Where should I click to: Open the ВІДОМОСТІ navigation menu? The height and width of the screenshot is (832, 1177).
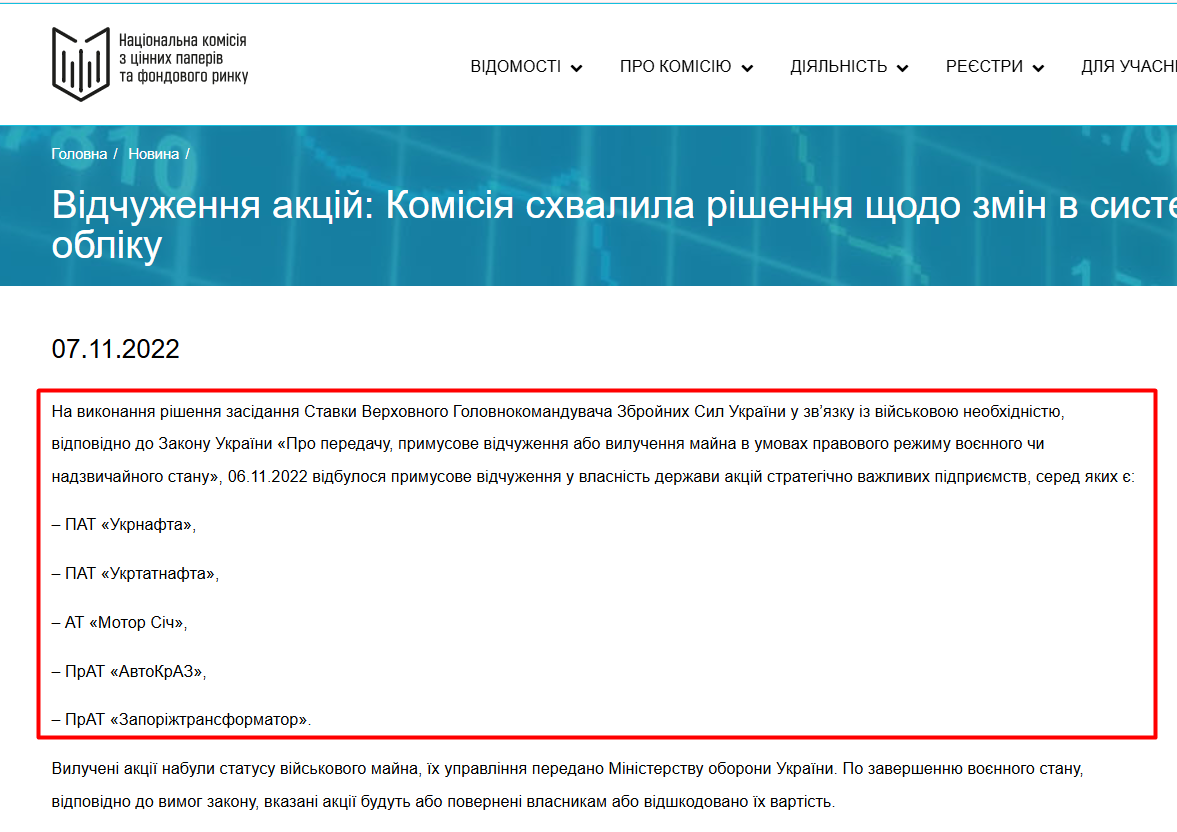[x=517, y=65]
